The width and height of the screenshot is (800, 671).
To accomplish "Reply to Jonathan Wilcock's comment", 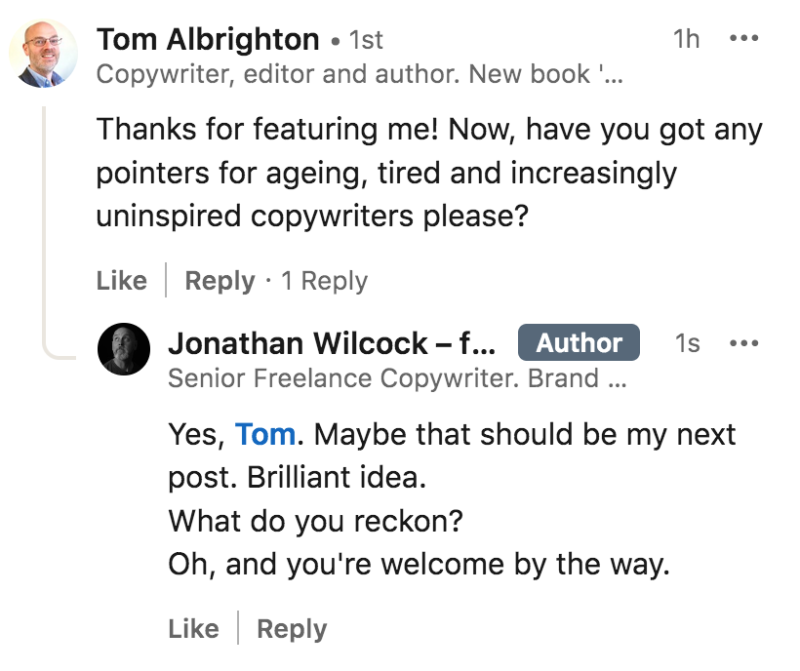I will pos(292,629).
